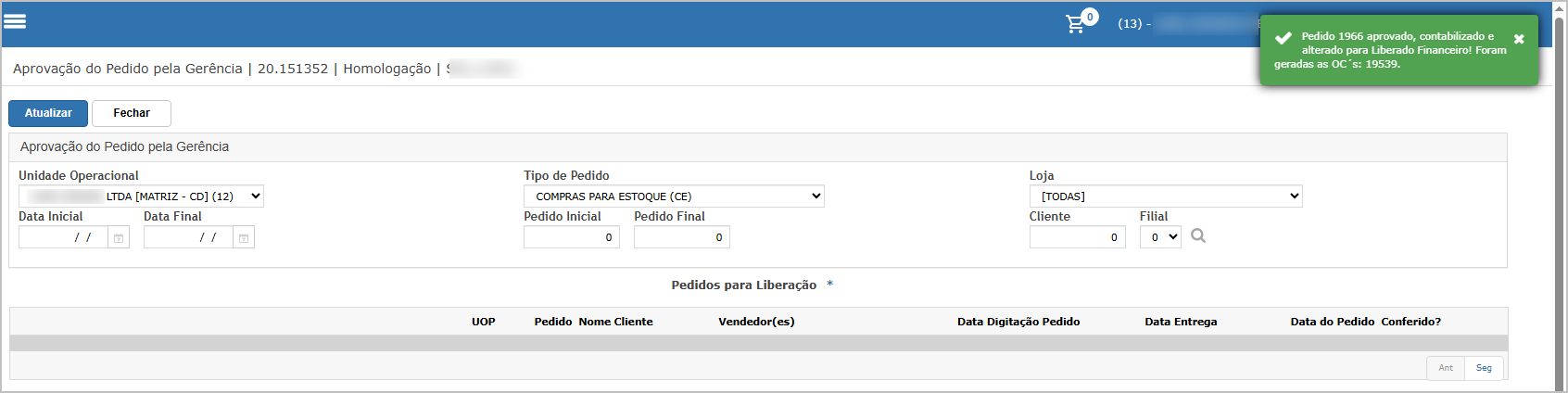The height and width of the screenshot is (393, 1568).
Task: Click the Seg pagination button
Action: pyautogui.click(x=1484, y=368)
